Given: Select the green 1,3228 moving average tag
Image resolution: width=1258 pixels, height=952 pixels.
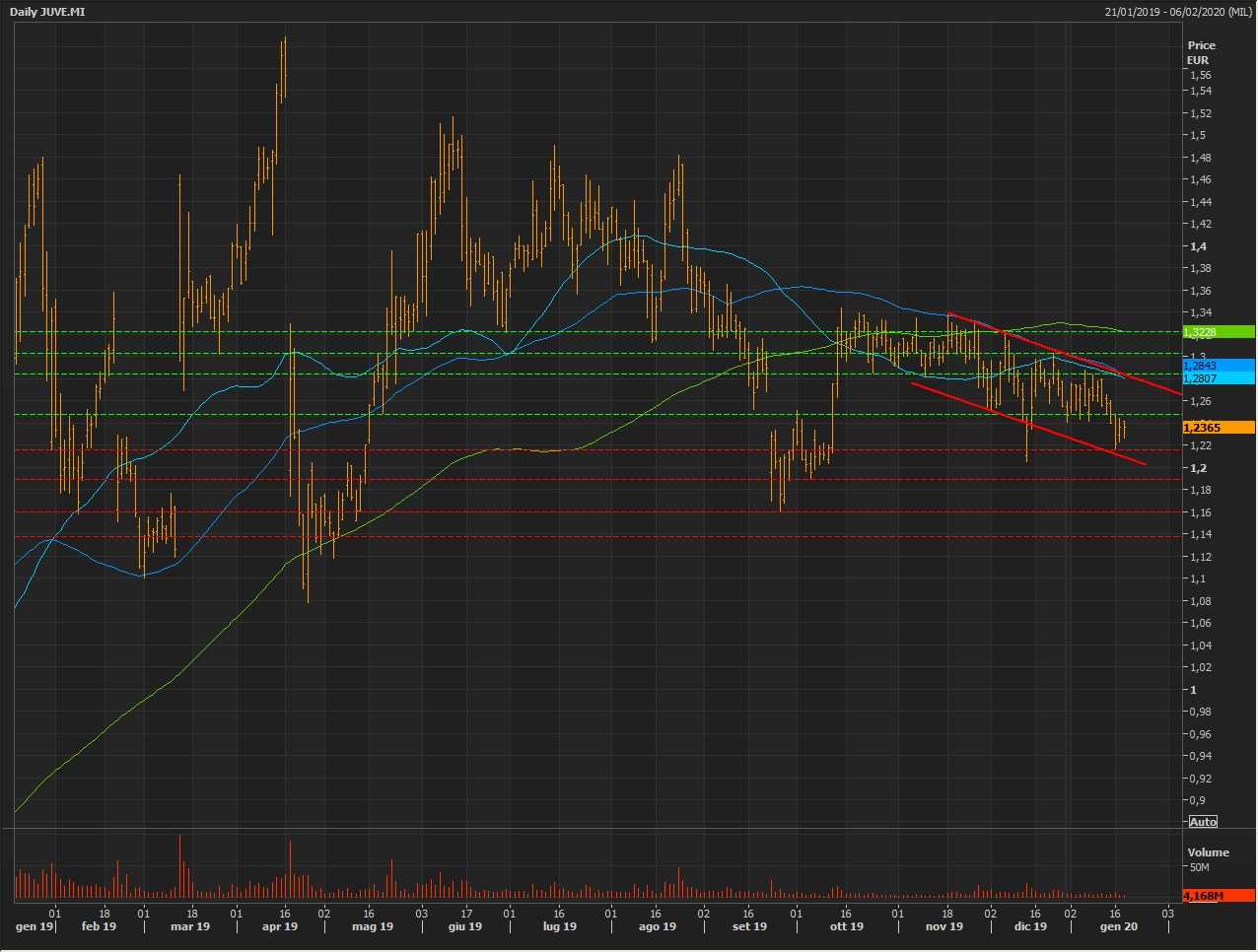Looking at the screenshot, I should [1219, 332].
